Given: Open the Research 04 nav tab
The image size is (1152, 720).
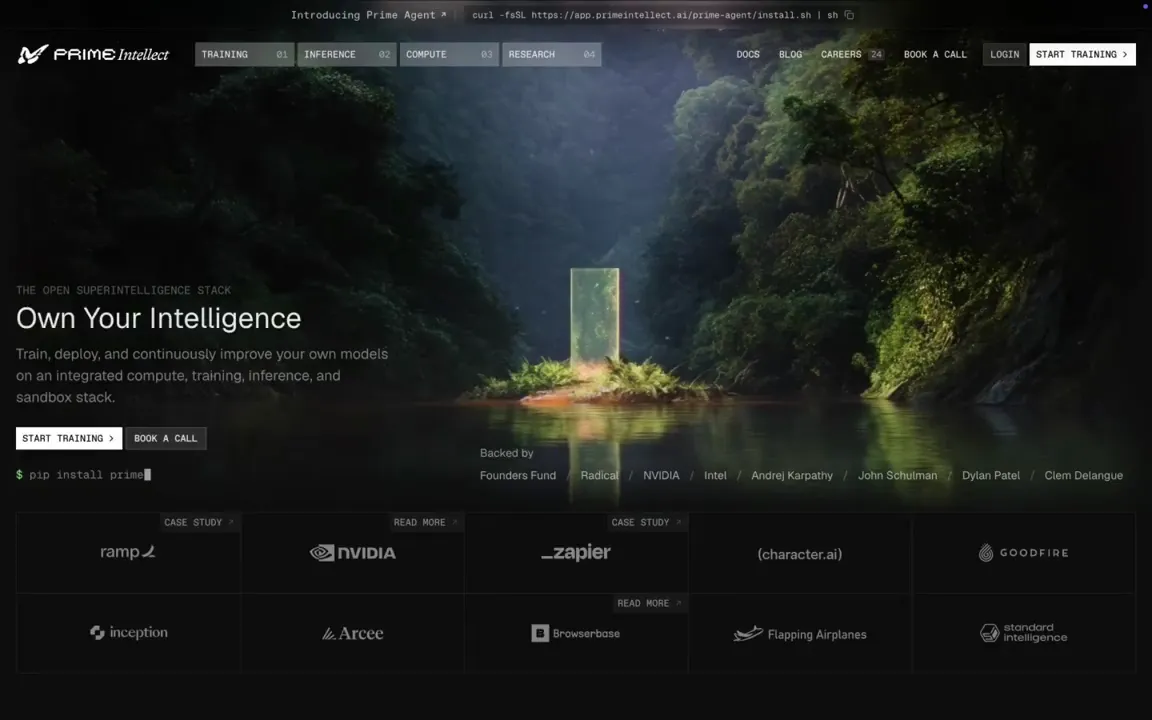Looking at the screenshot, I should tap(552, 54).
